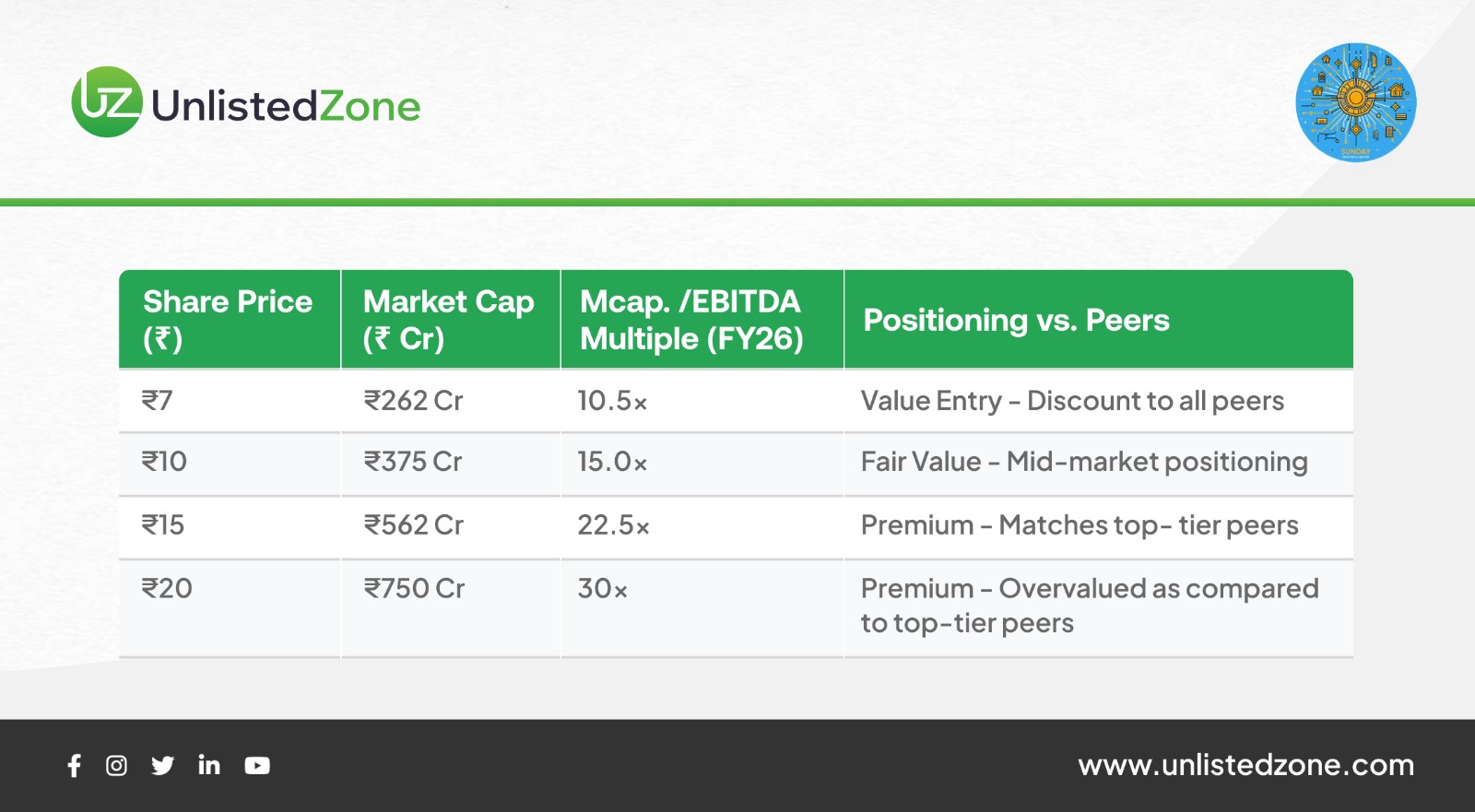Click the Twitter bird icon

click(163, 766)
